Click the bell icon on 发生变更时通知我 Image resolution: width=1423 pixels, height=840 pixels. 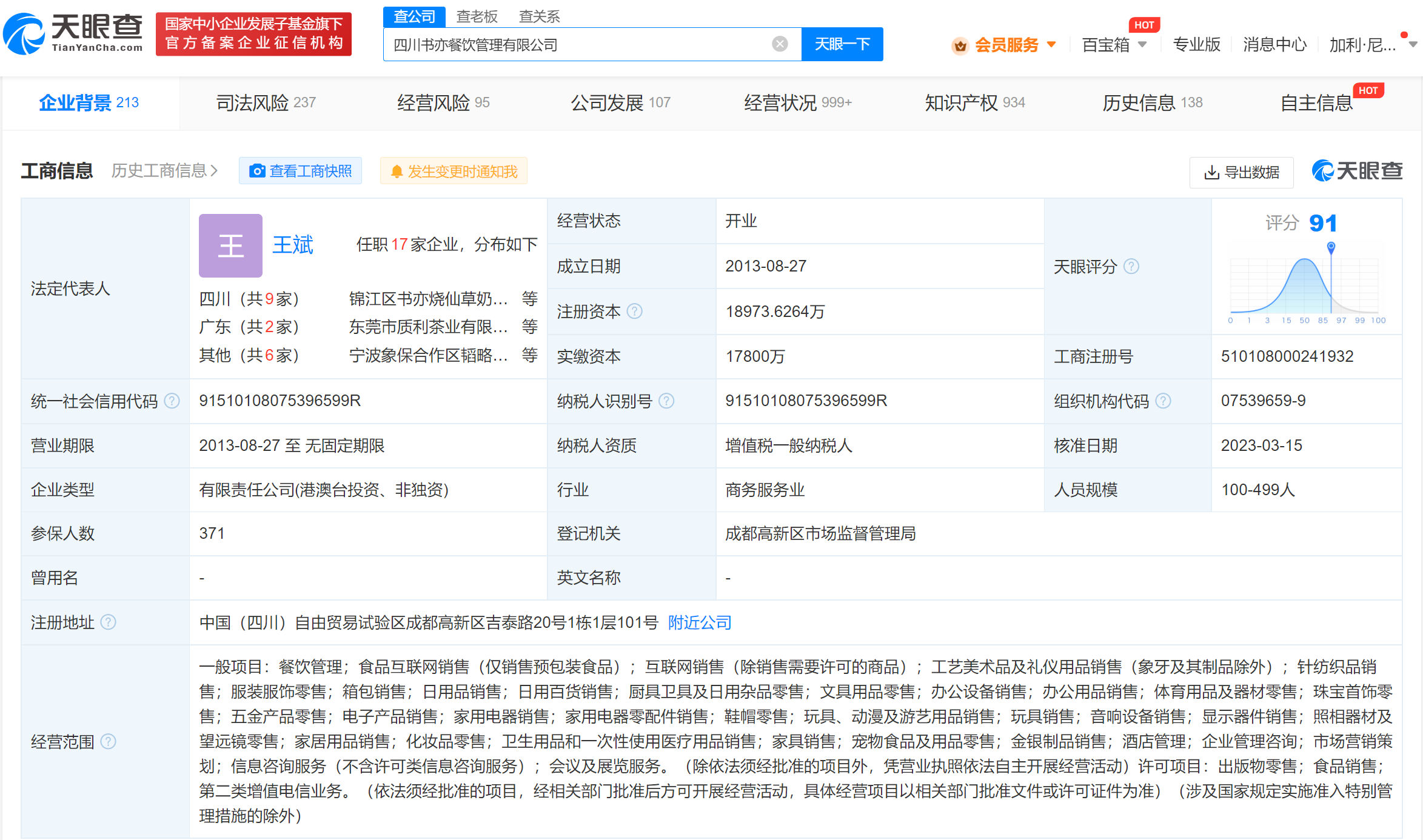[397, 171]
